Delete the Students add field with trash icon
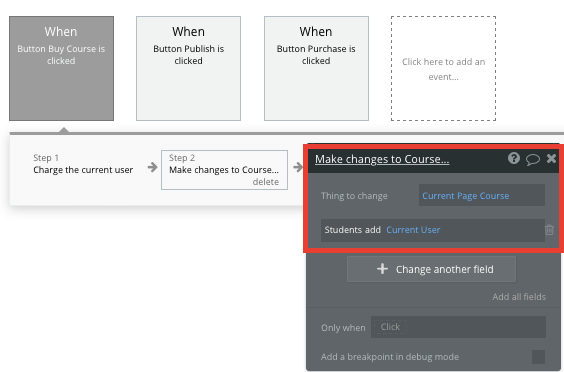Screen dimensions: 564x372 point(549,230)
